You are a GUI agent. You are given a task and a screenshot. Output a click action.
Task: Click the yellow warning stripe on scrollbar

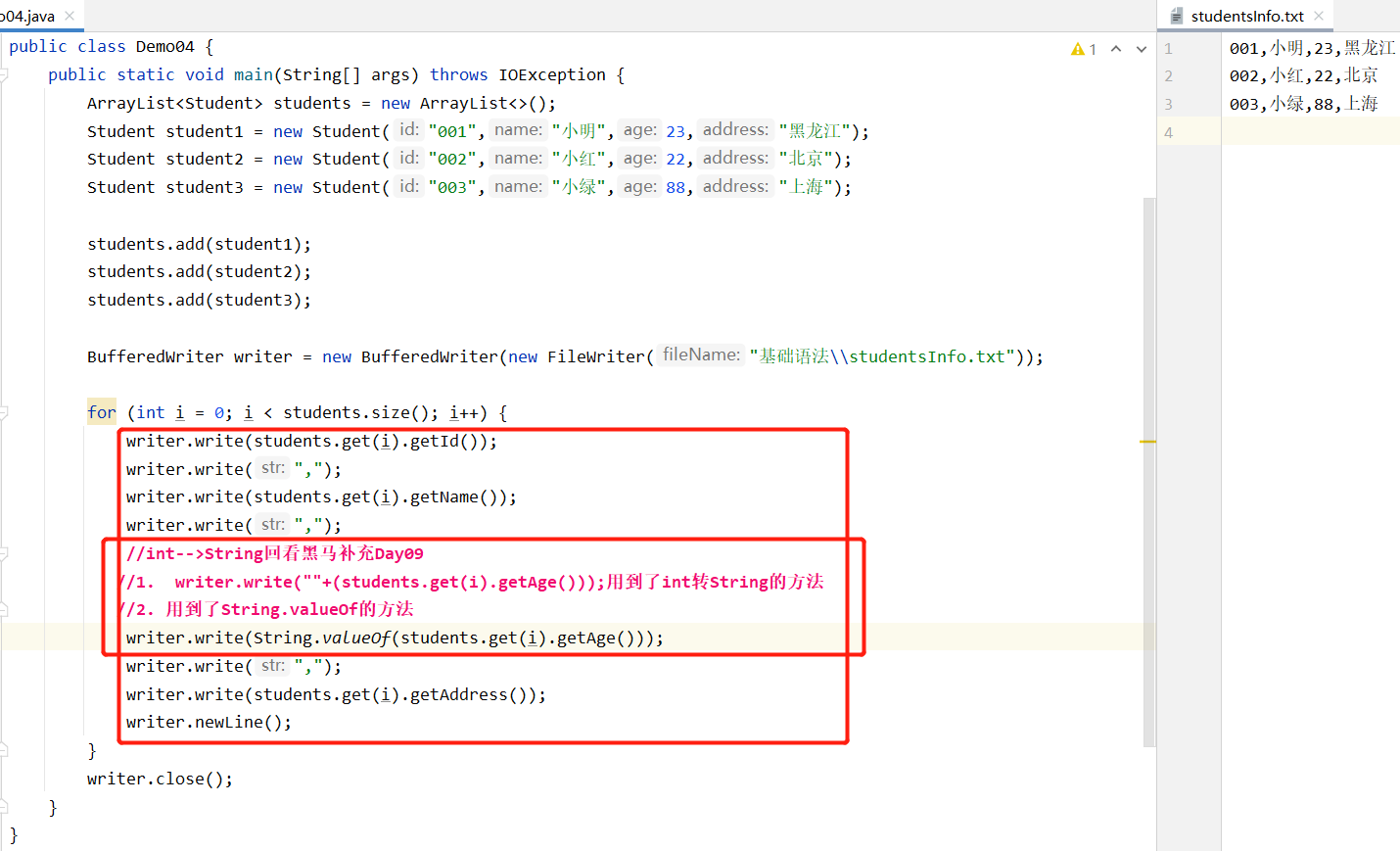coord(1147,442)
